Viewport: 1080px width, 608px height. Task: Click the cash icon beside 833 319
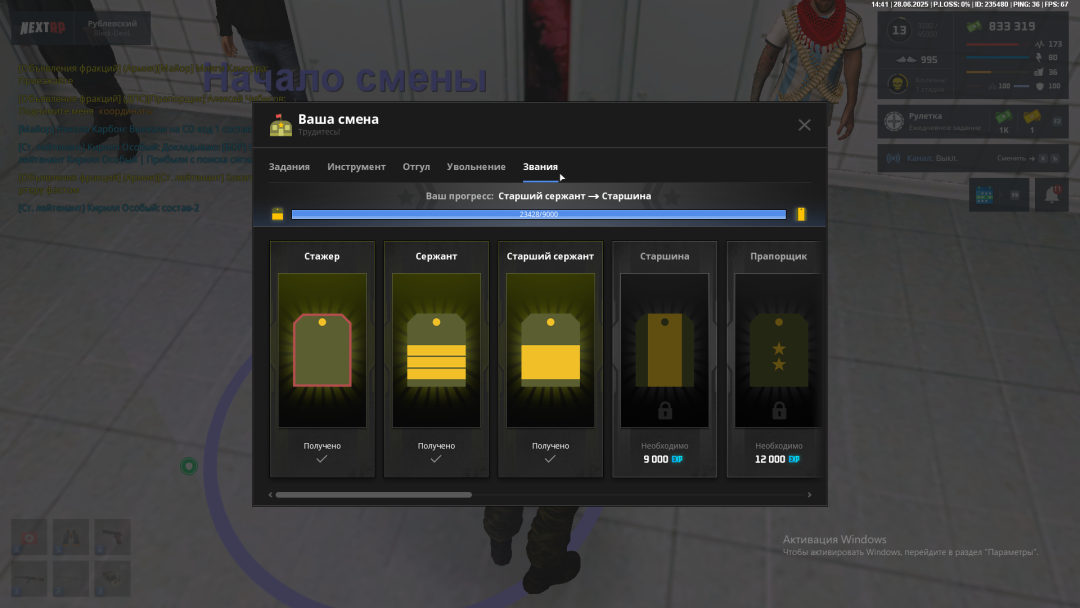(974, 27)
